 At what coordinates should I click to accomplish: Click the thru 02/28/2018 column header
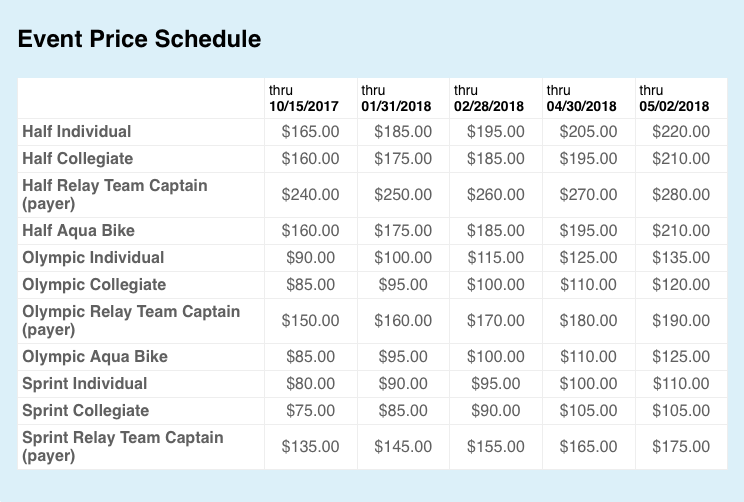(488, 98)
